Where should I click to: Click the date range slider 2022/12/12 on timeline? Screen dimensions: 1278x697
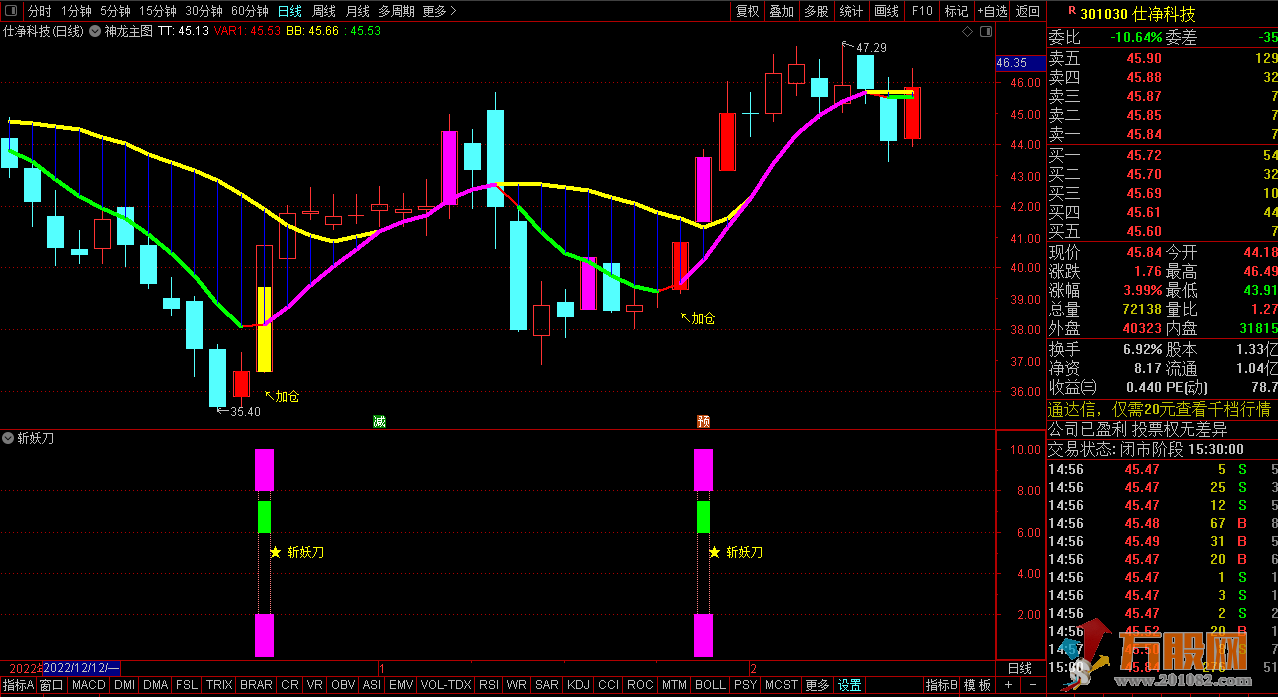click(x=81, y=667)
